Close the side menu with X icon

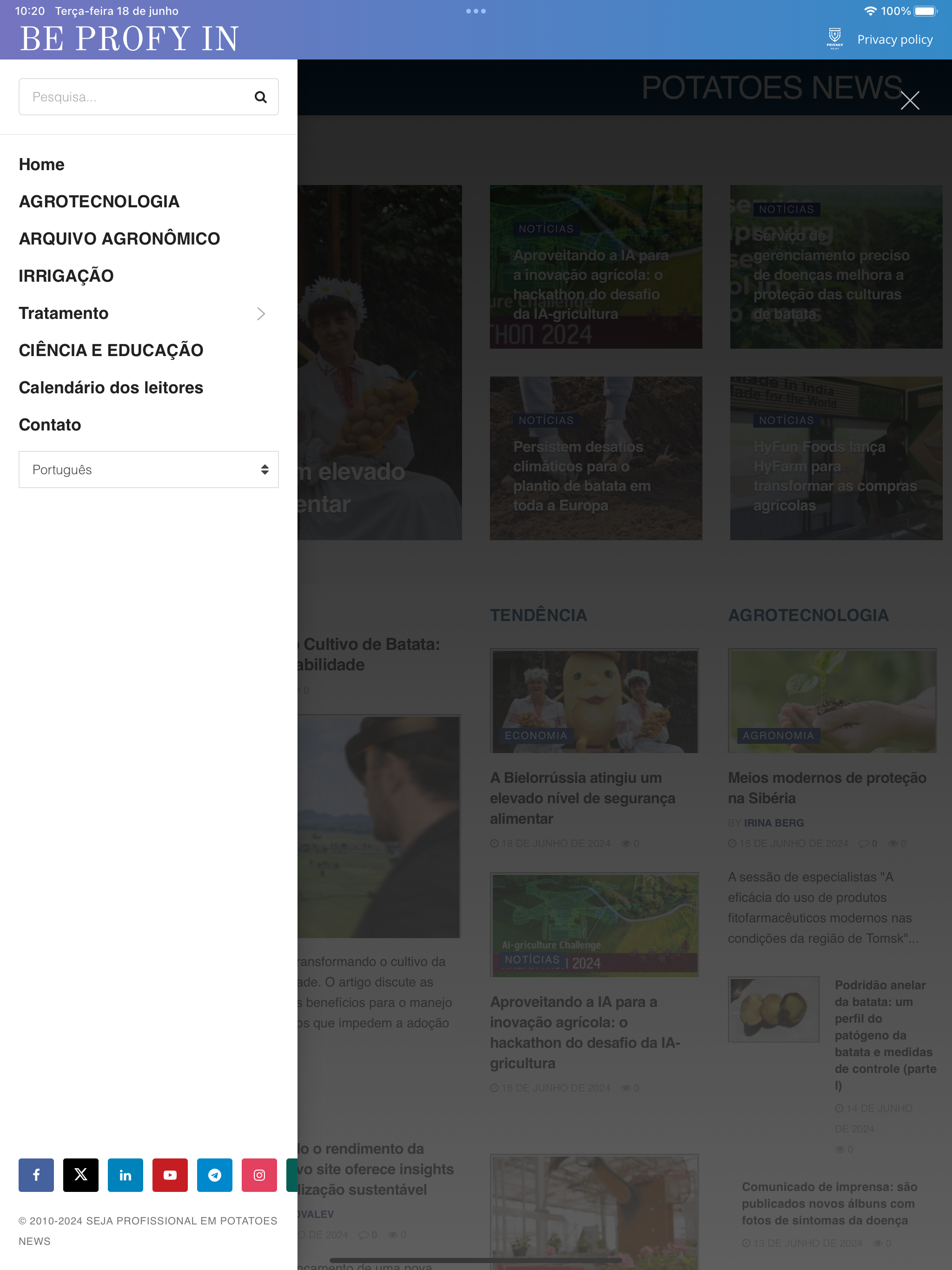pyautogui.click(x=910, y=100)
